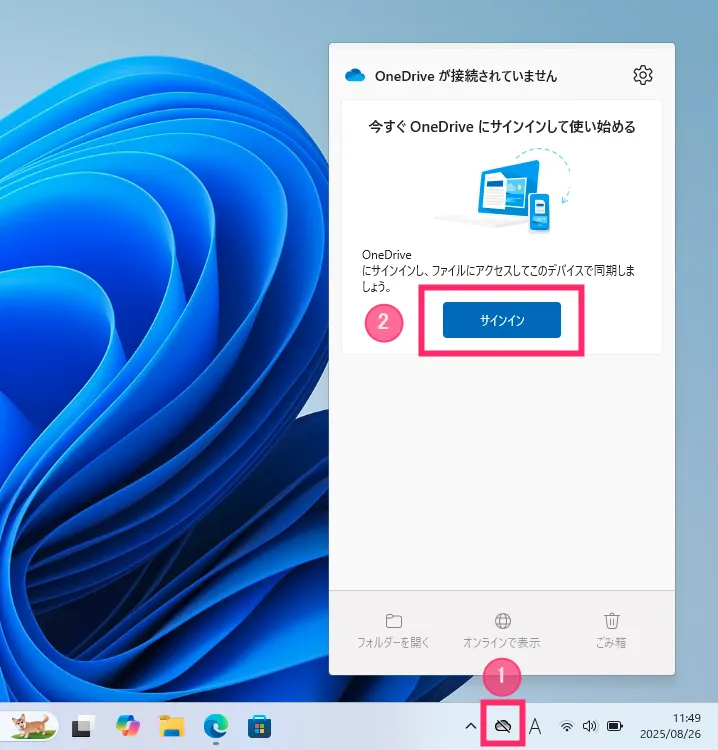Screen dimensions: 718x750
Task: Click the battery status tray icon
Action: coord(615,726)
